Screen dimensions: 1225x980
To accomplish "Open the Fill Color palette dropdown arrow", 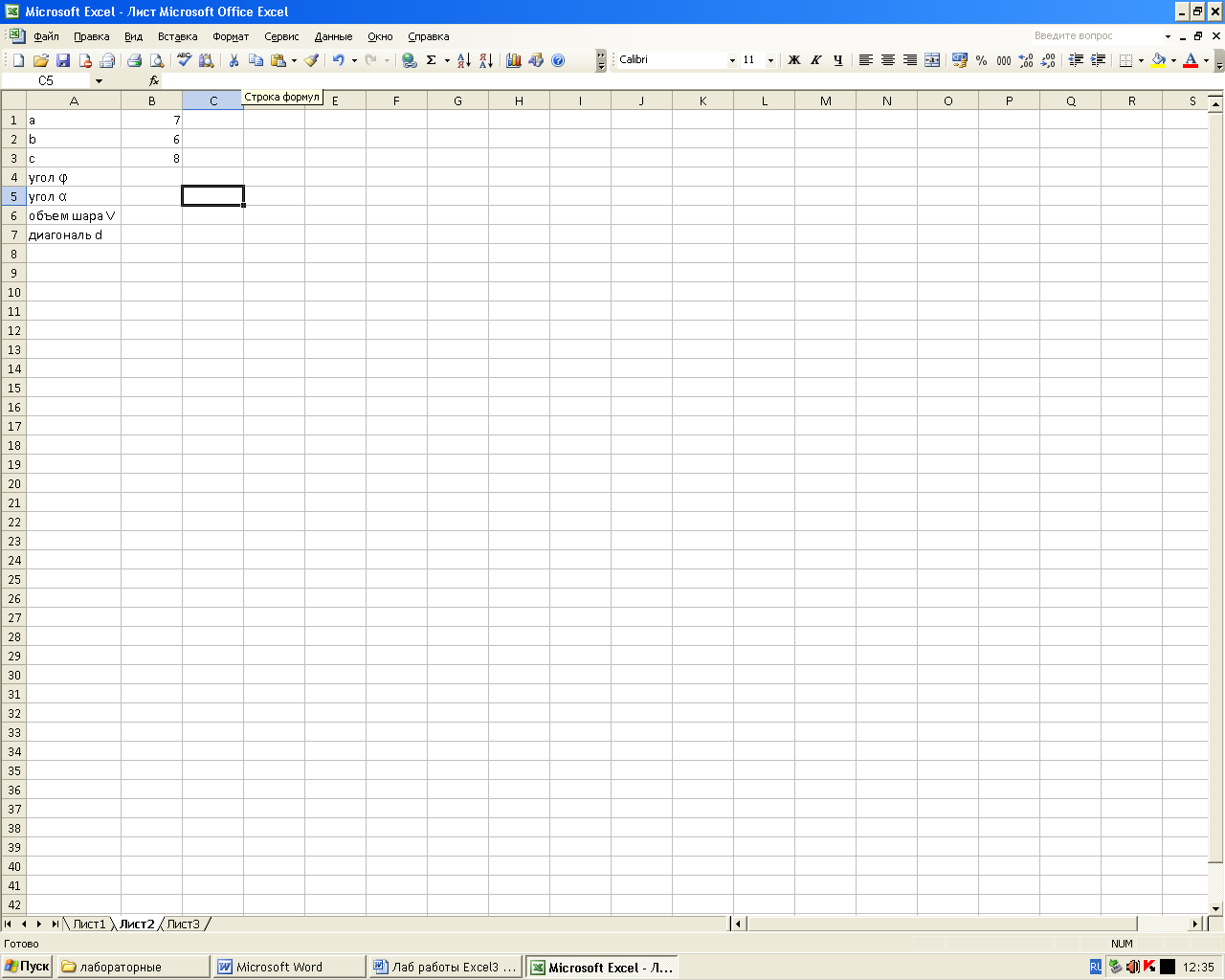I will (1173, 60).
